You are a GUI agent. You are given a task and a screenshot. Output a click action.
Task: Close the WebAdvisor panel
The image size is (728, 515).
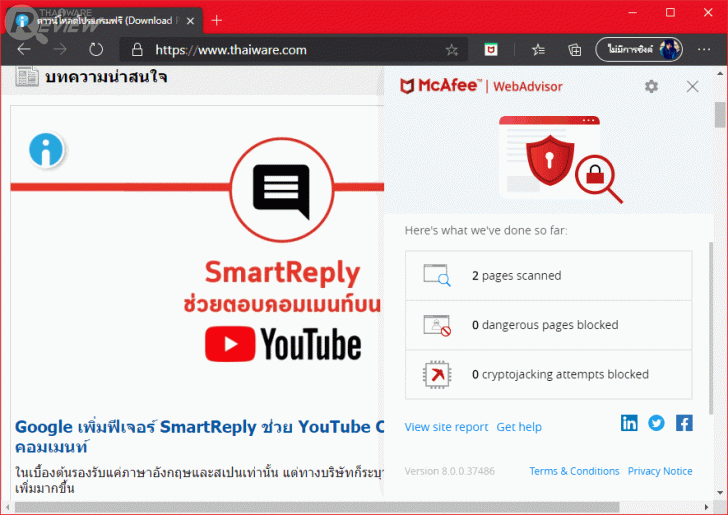pos(692,86)
